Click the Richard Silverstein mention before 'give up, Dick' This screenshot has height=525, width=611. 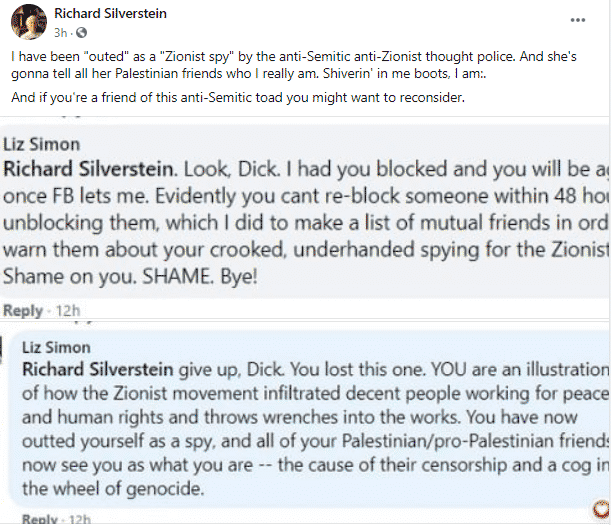[98, 369]
